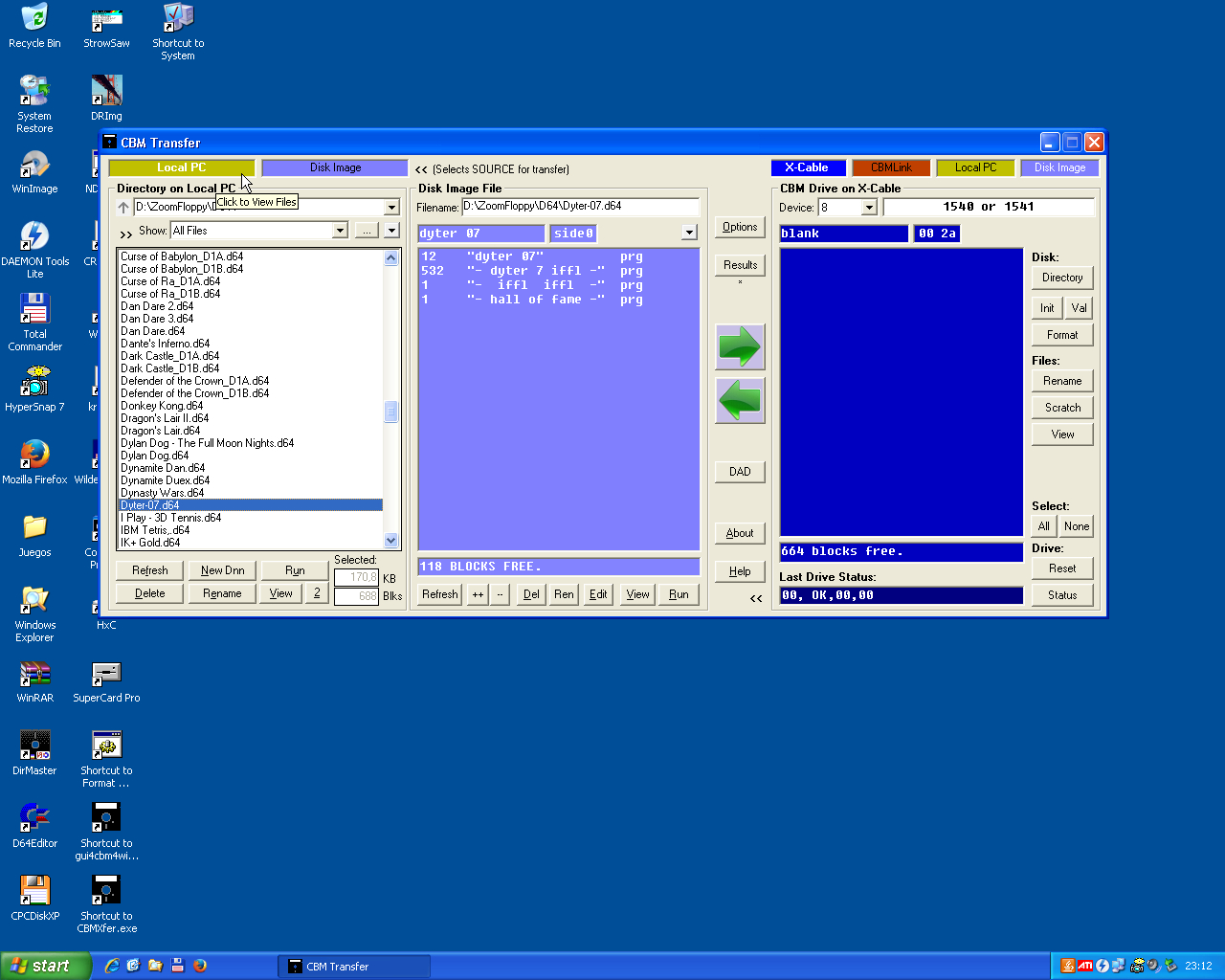
Task: Open Recycle Bin desktop icon
Action: click(x=34, y=26)
